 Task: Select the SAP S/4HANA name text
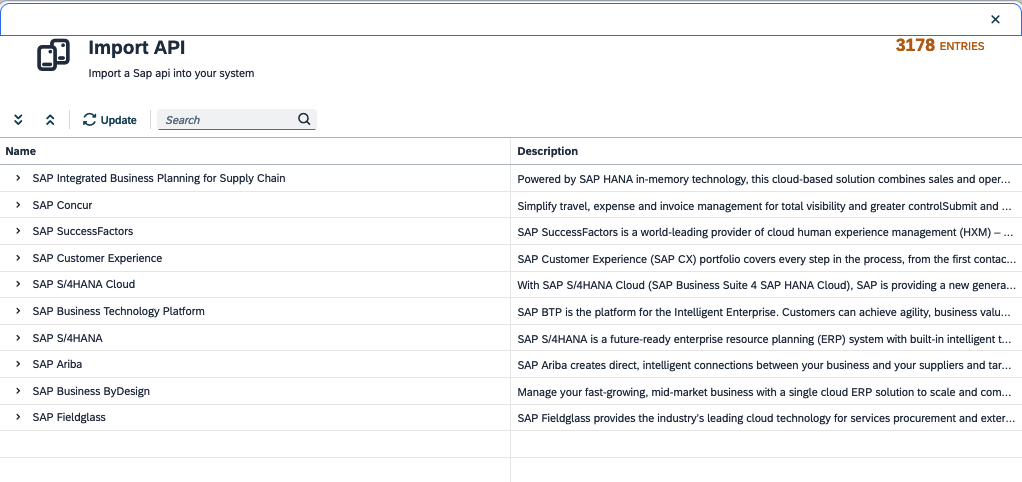coord(68,338)
